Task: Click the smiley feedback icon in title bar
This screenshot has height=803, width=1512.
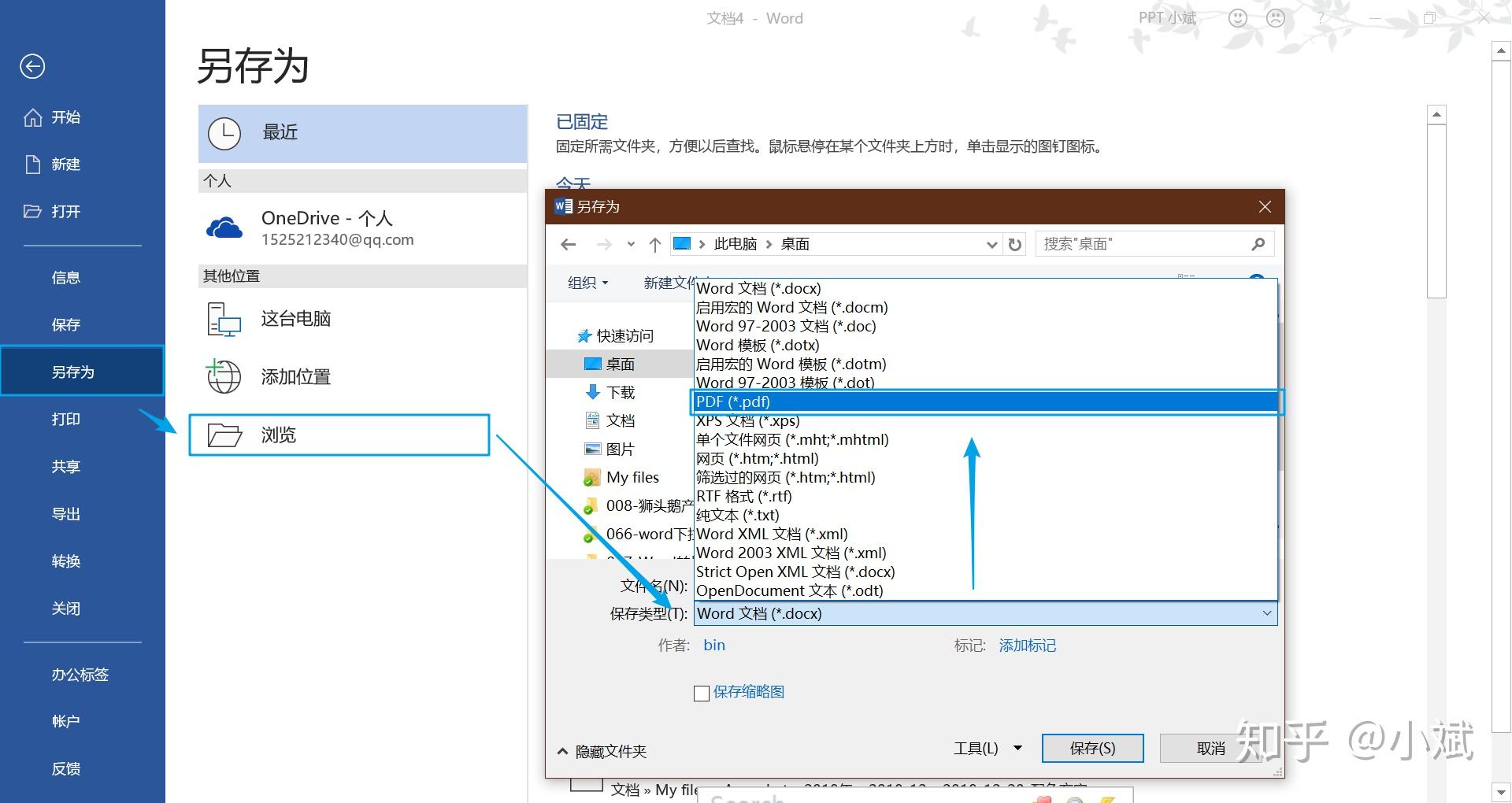Action: click(x=1237, y=17)
